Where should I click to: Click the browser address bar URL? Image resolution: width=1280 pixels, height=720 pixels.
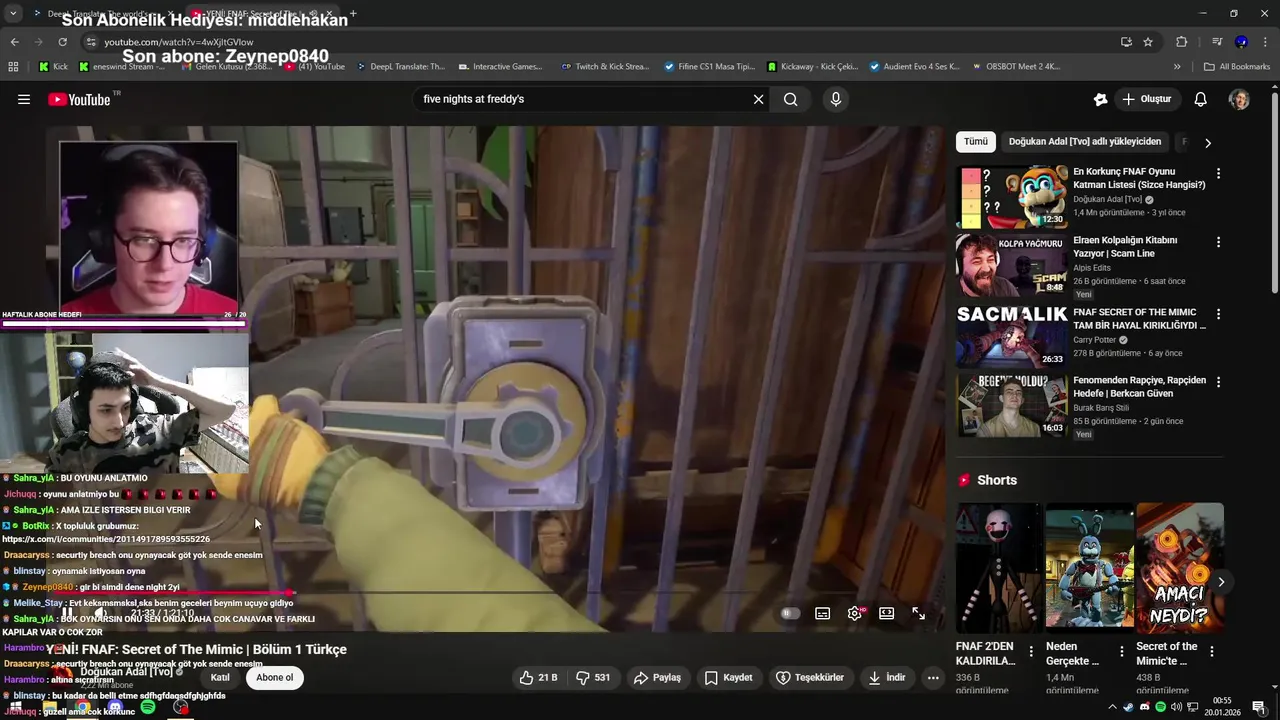coord(179,42)
